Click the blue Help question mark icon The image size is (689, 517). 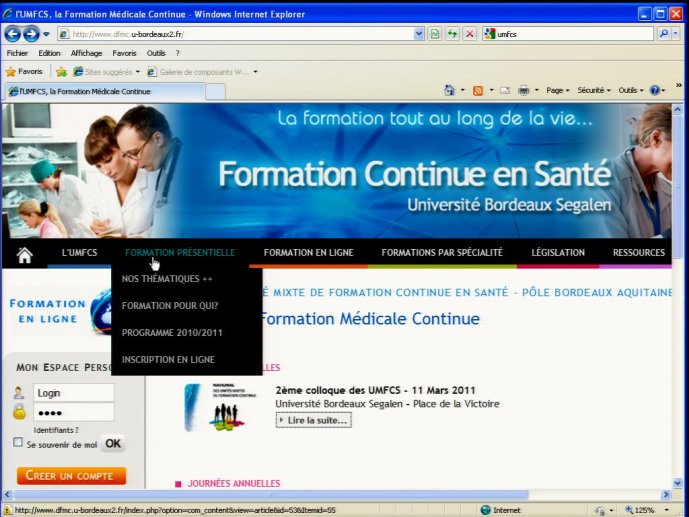tap(655, 90)
